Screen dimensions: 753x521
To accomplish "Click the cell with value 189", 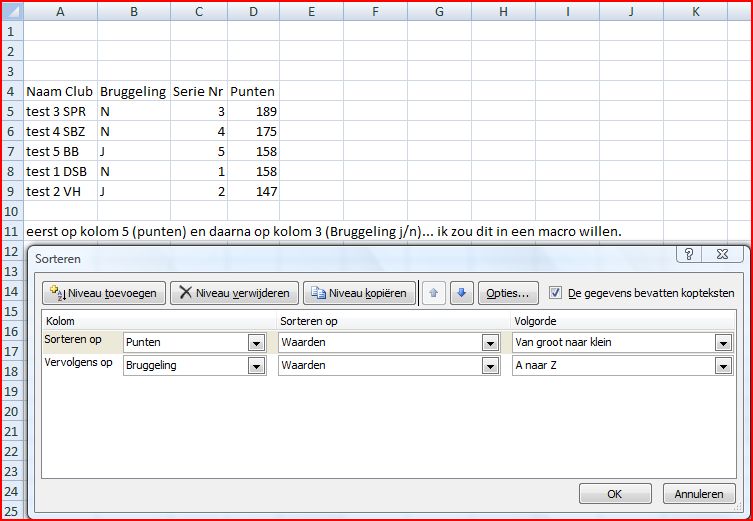I will pos(254,111).
